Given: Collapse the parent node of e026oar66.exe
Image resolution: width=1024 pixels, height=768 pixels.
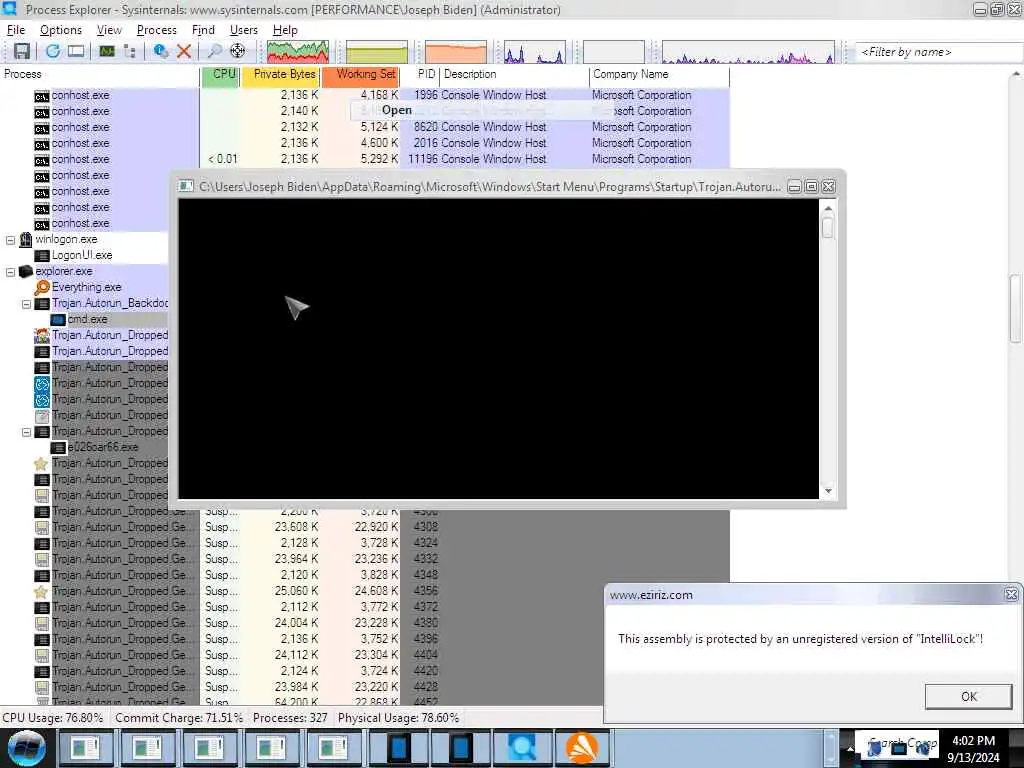Looking at the screenshot, I should [x=27, y=432].
